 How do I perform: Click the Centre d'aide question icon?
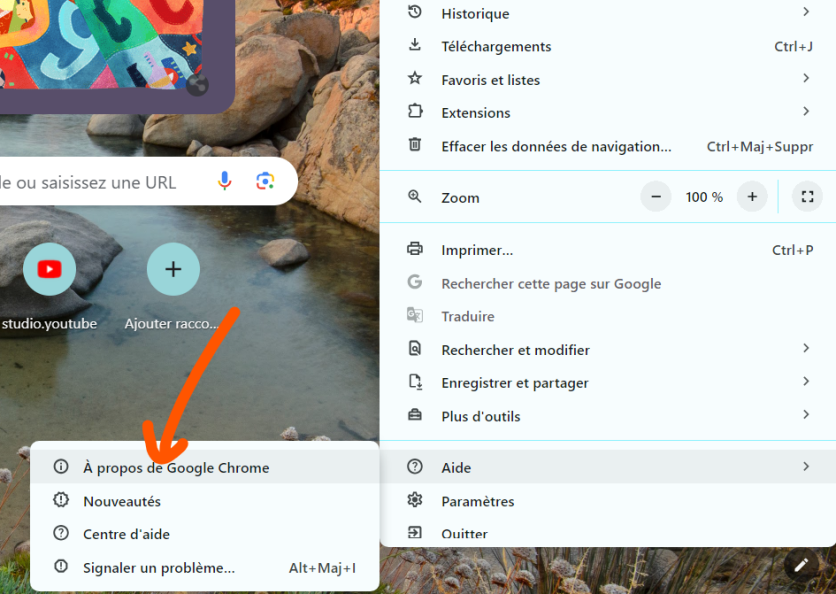pos(61,533)
